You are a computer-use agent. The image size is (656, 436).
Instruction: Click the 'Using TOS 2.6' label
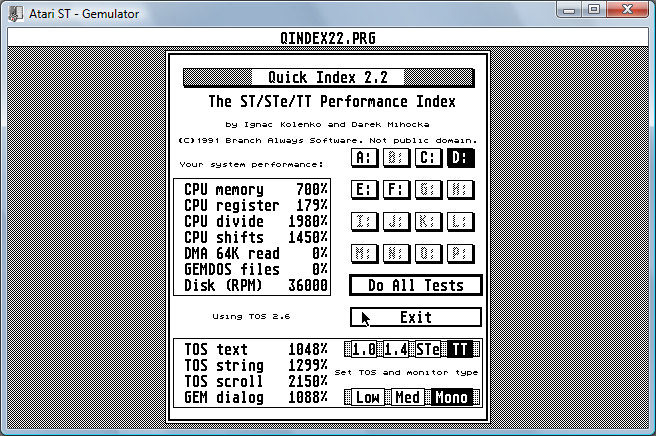(251, 316)
